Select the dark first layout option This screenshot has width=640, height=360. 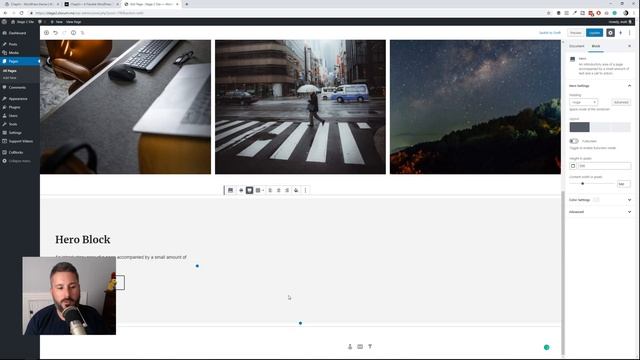(580, 127)
